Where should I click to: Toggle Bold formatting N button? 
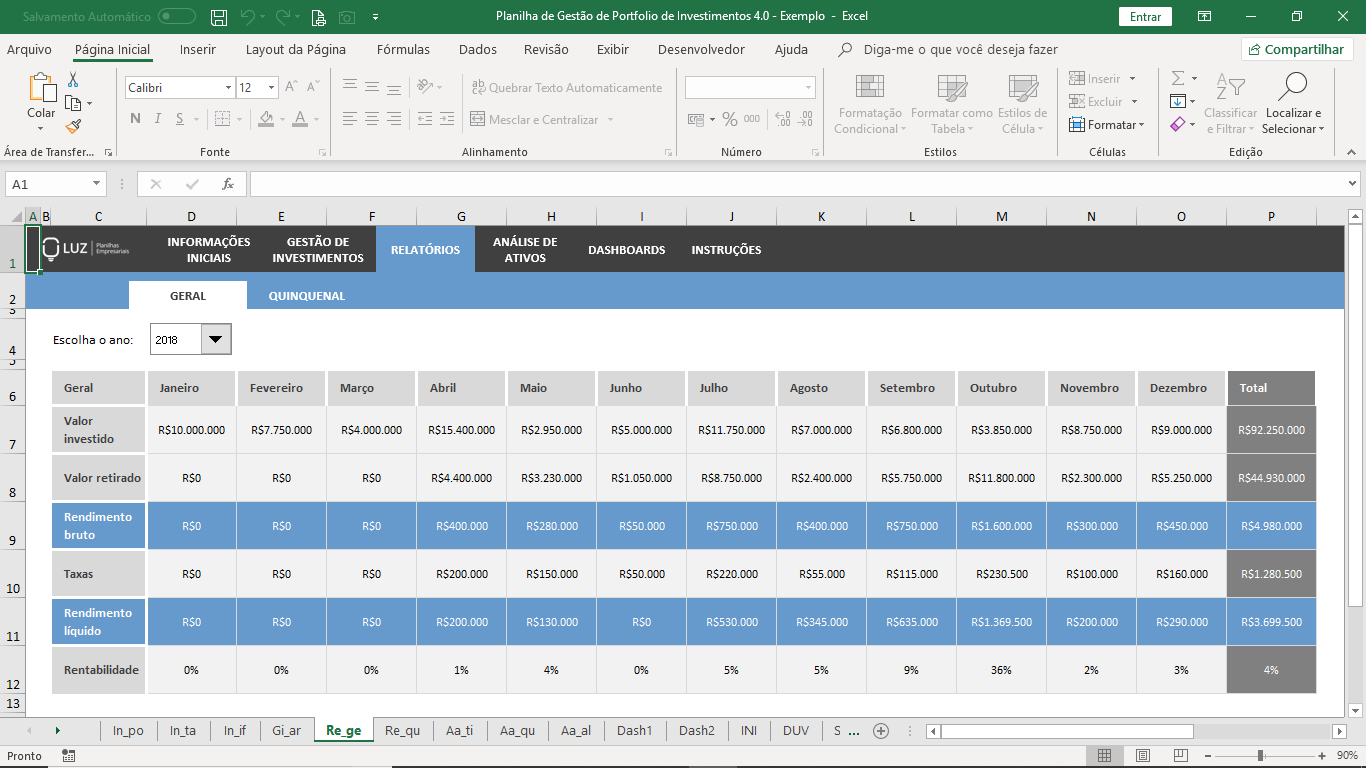tap(135, 119)
